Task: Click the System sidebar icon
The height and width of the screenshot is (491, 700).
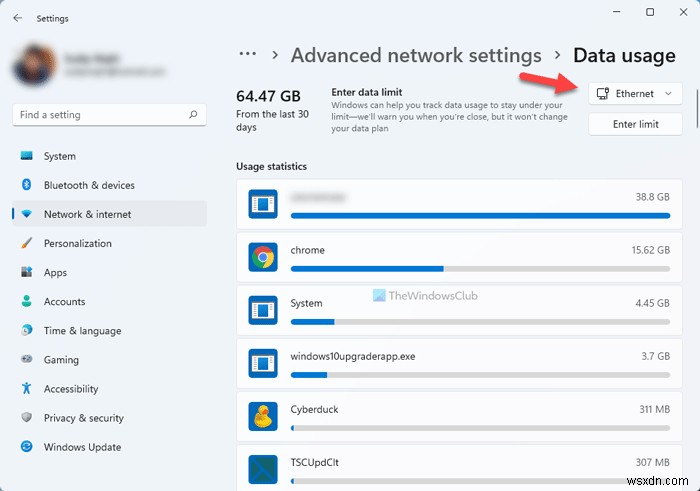Action: coord(27,156)
